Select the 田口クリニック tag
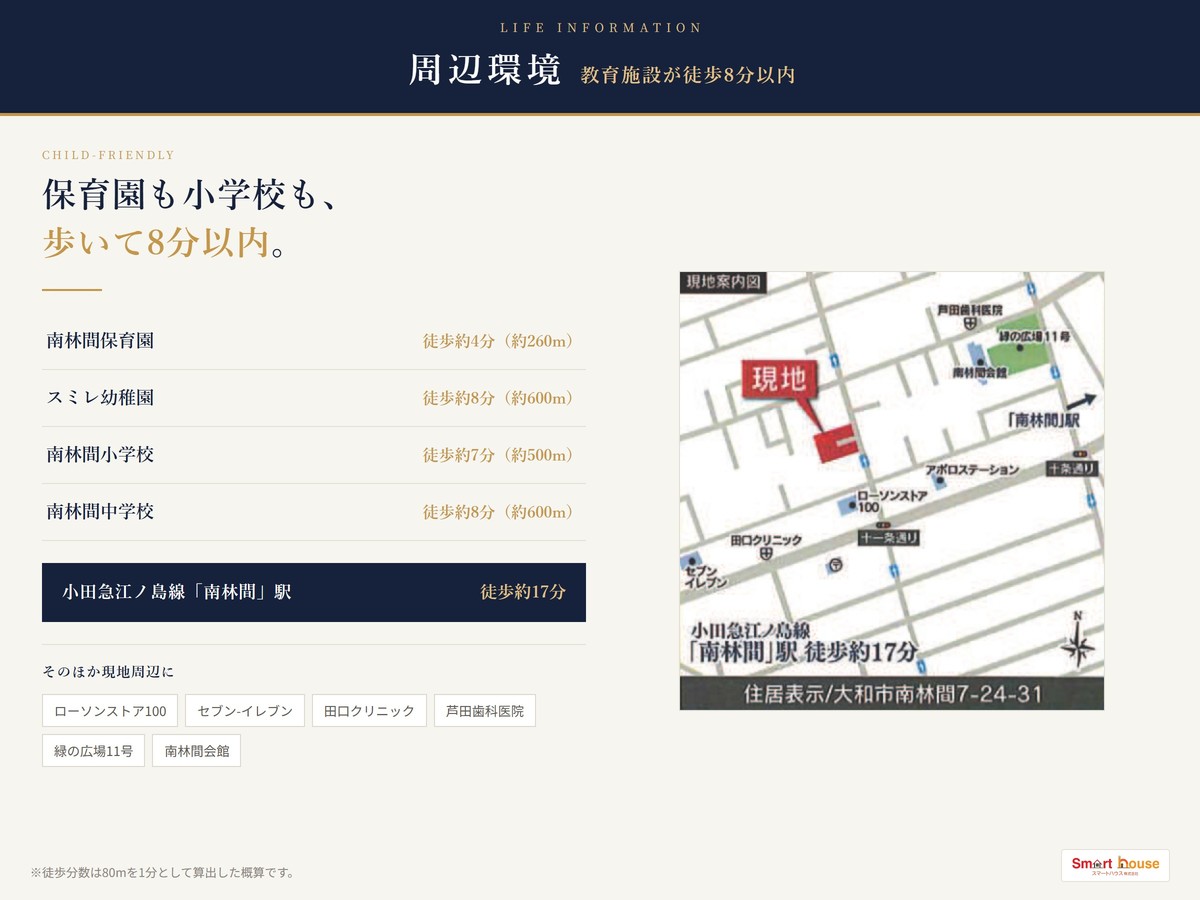The width and height of the screenshot is (1200, 900). point(369,711)
